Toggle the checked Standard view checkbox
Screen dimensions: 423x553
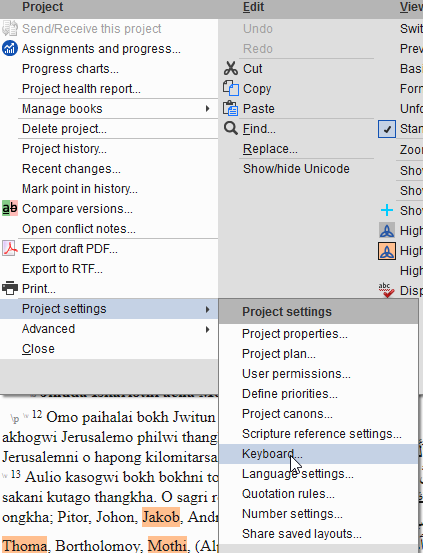coord(387,129)
